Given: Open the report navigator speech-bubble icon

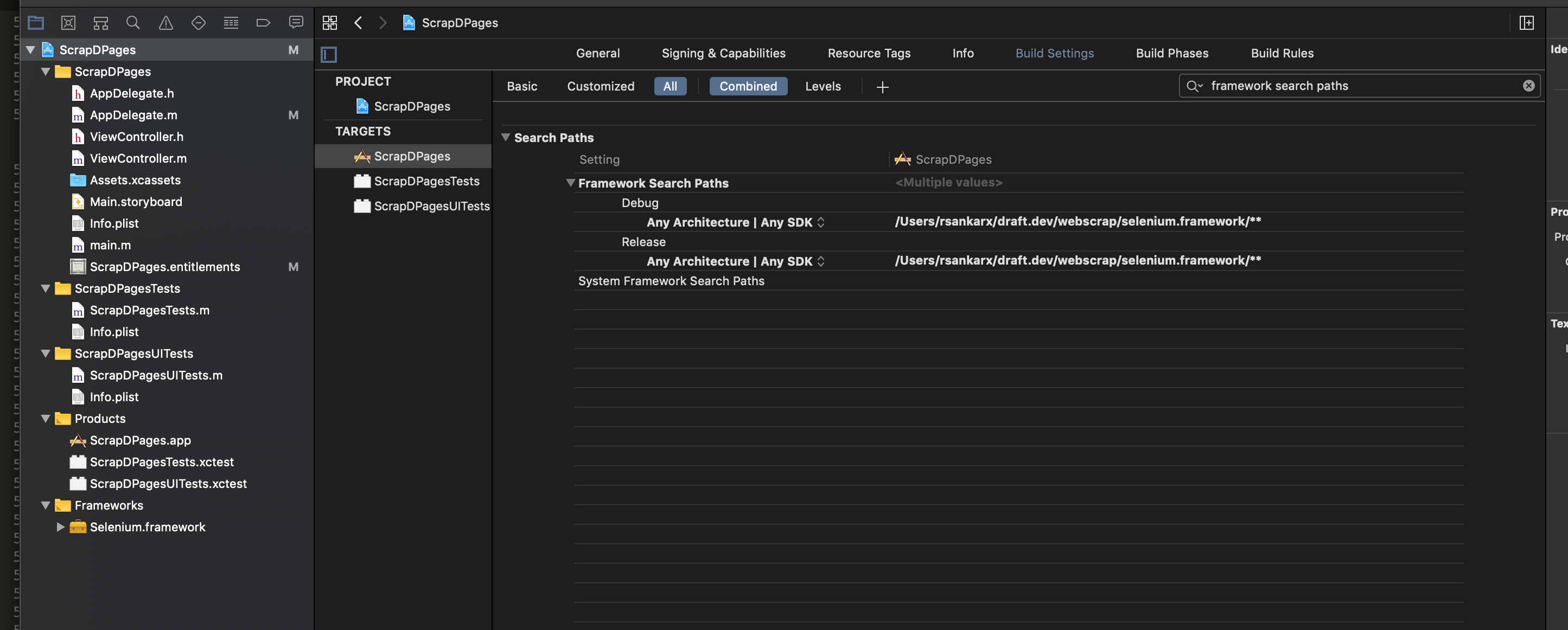Looking at the screenshot, I should click(296, 23).
